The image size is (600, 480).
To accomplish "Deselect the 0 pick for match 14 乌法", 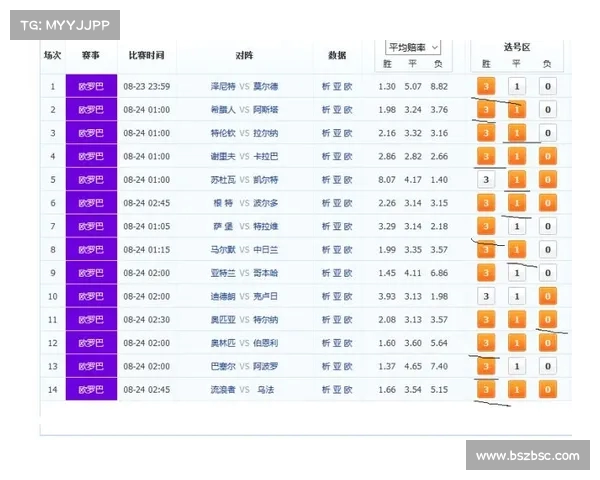I will (548, 390).
